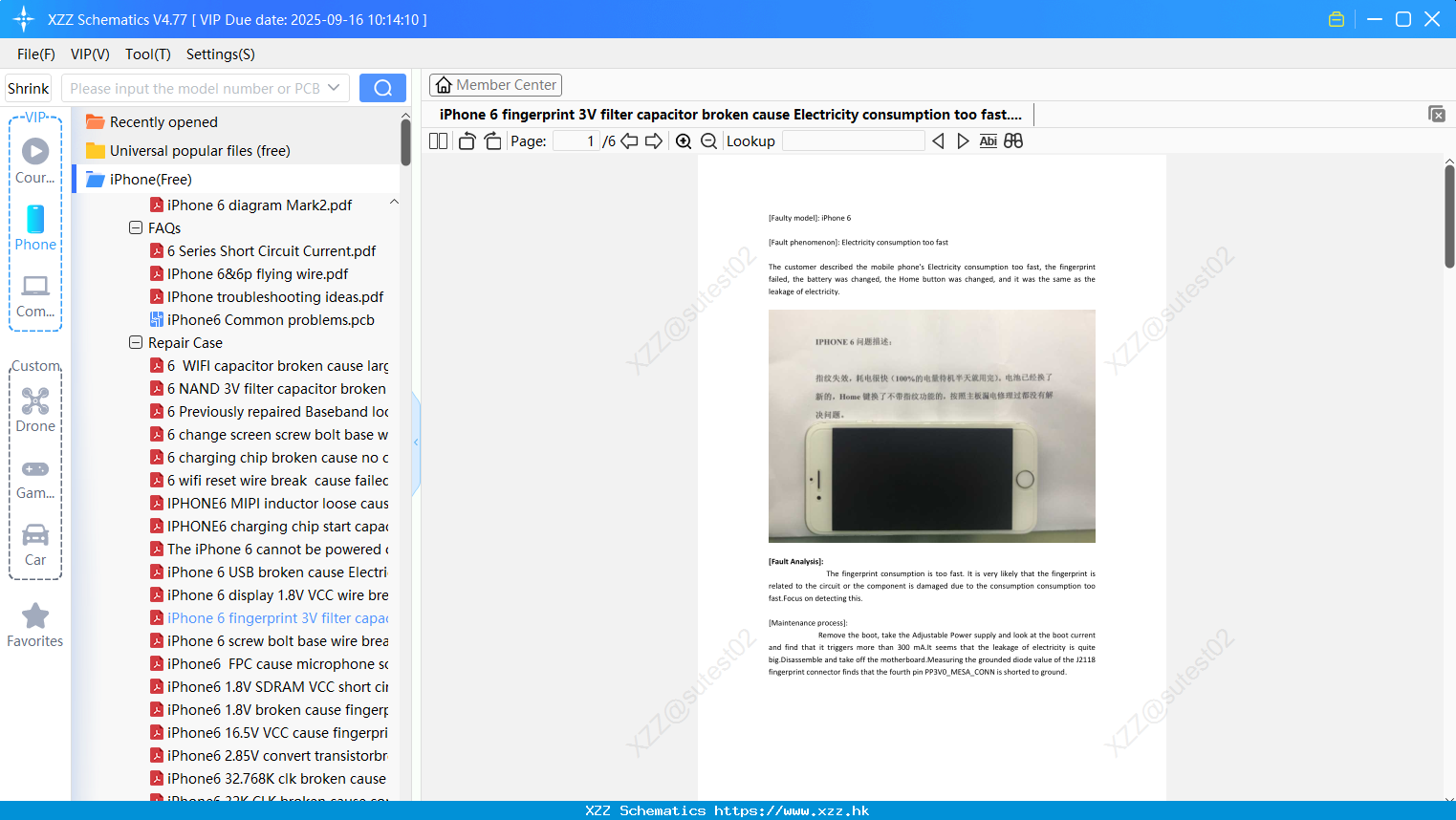This screenshot has height=820, width=1456.
Task: Open Member Center
Action: point(495,85)
